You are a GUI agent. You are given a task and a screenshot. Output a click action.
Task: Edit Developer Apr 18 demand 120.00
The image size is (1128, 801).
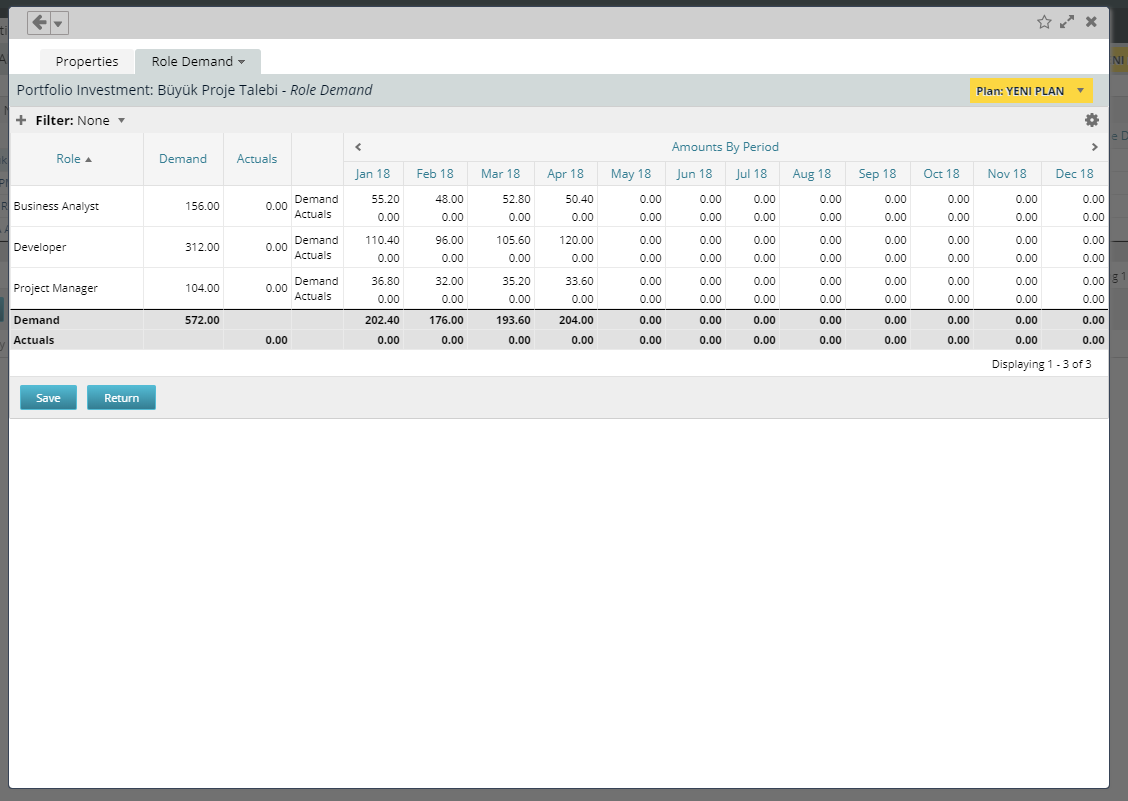576,240
